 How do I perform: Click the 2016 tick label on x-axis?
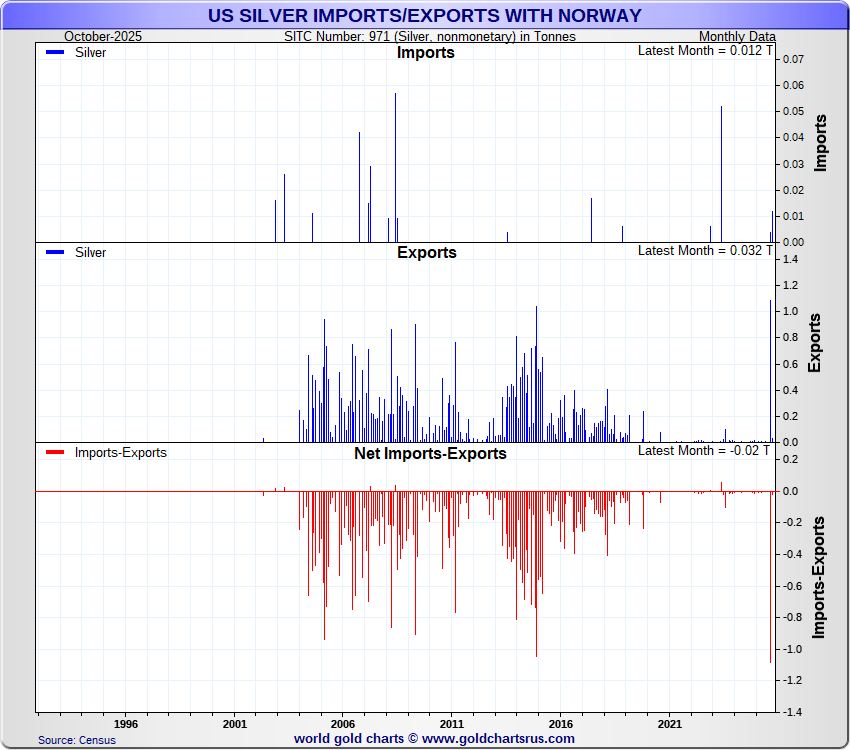point(561,722)
